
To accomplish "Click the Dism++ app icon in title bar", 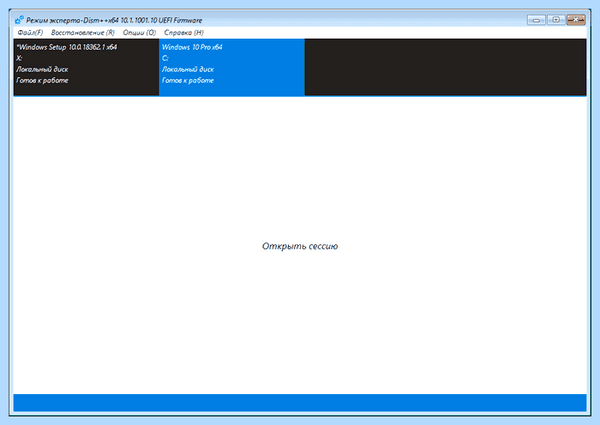I will (x=19, y=20).
